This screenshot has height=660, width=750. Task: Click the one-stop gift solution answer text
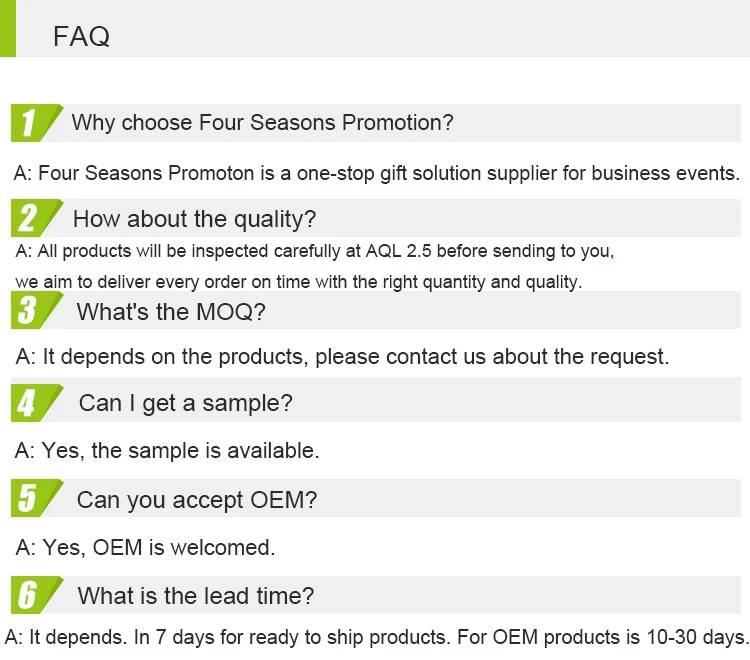tap(376, 173)
